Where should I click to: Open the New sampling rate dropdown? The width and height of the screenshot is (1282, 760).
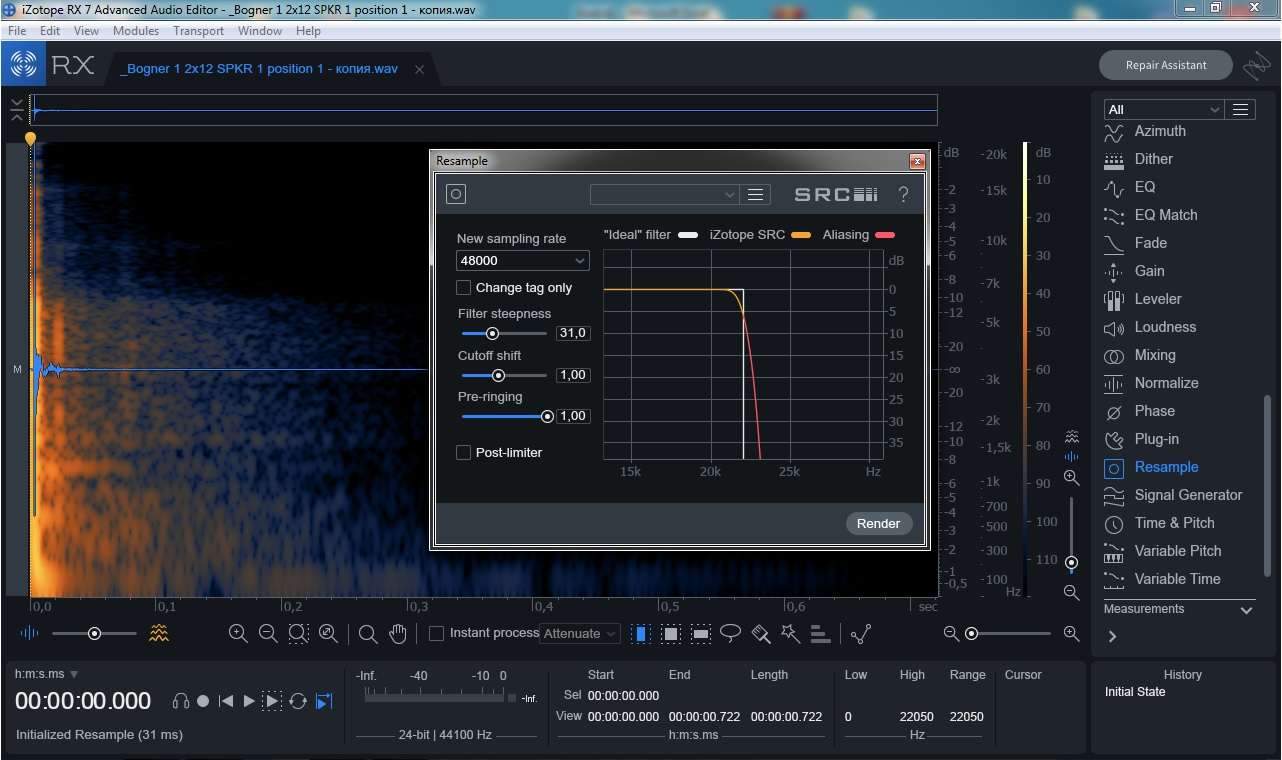coord(522,261)
